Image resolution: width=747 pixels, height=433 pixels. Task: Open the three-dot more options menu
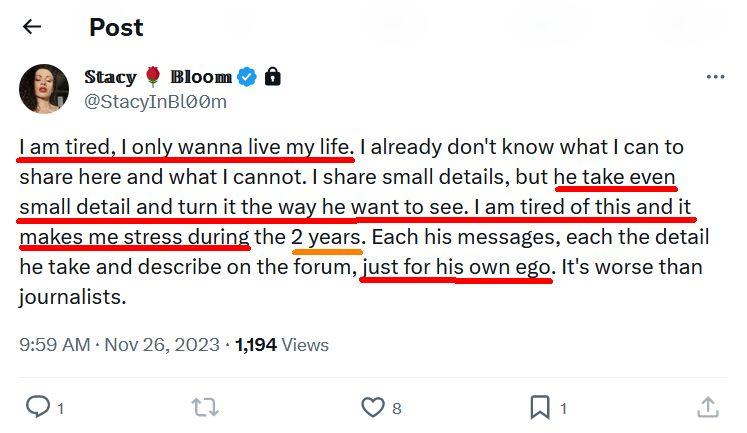tap(715, 77)
